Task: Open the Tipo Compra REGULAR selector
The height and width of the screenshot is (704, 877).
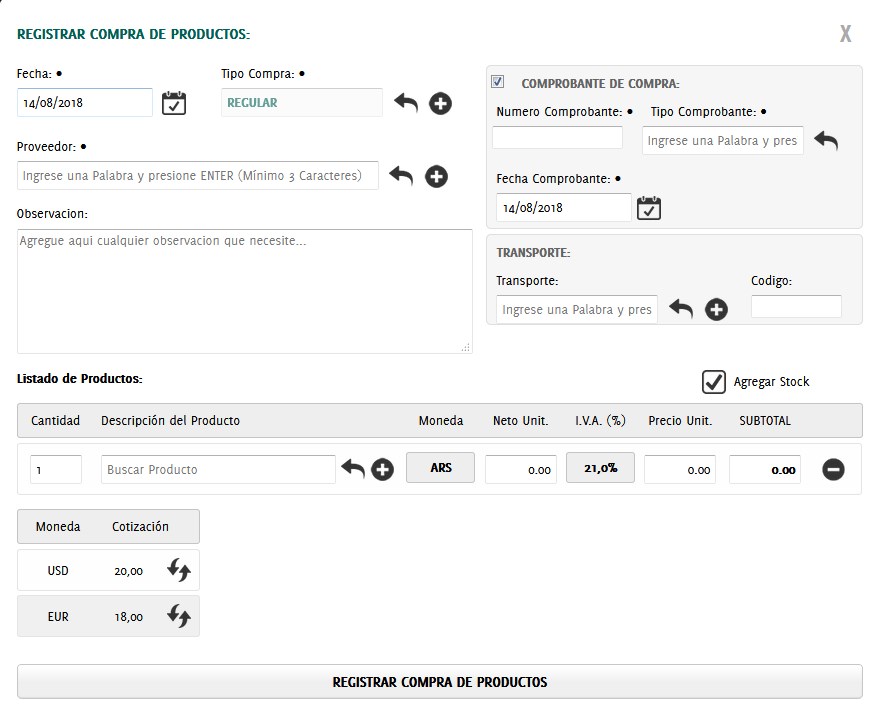Action: tap(301, 103)
